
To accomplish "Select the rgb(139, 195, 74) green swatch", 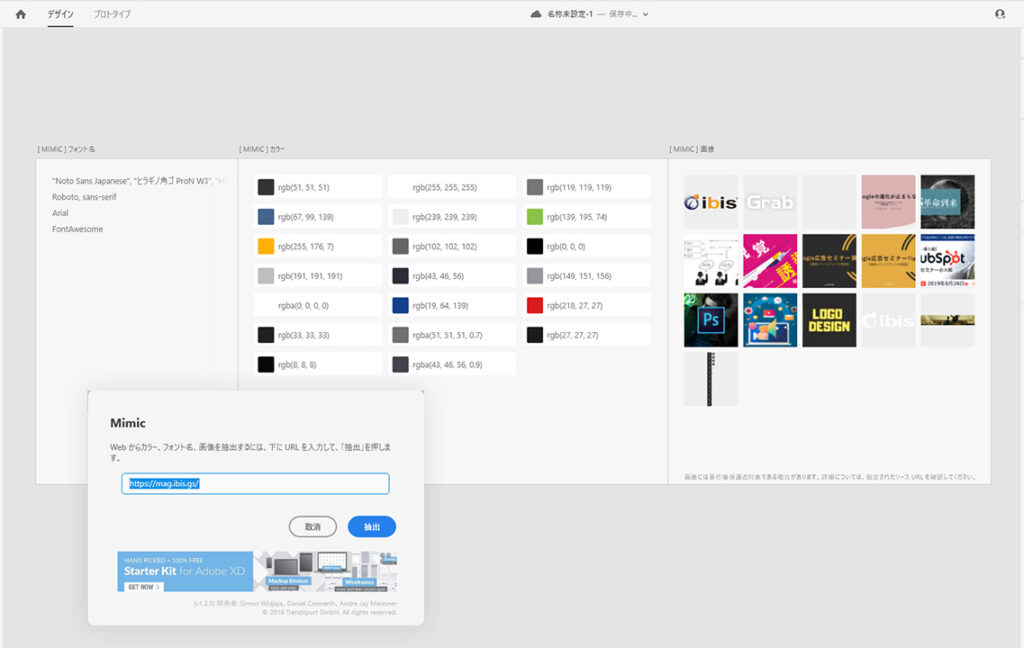I will [x=535, y=217].
